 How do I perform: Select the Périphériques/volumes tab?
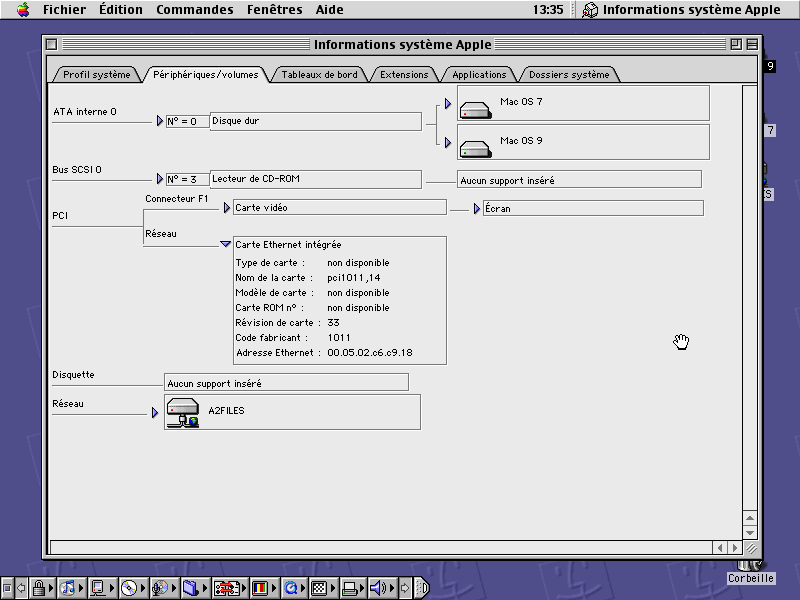[x=206, y=74]
